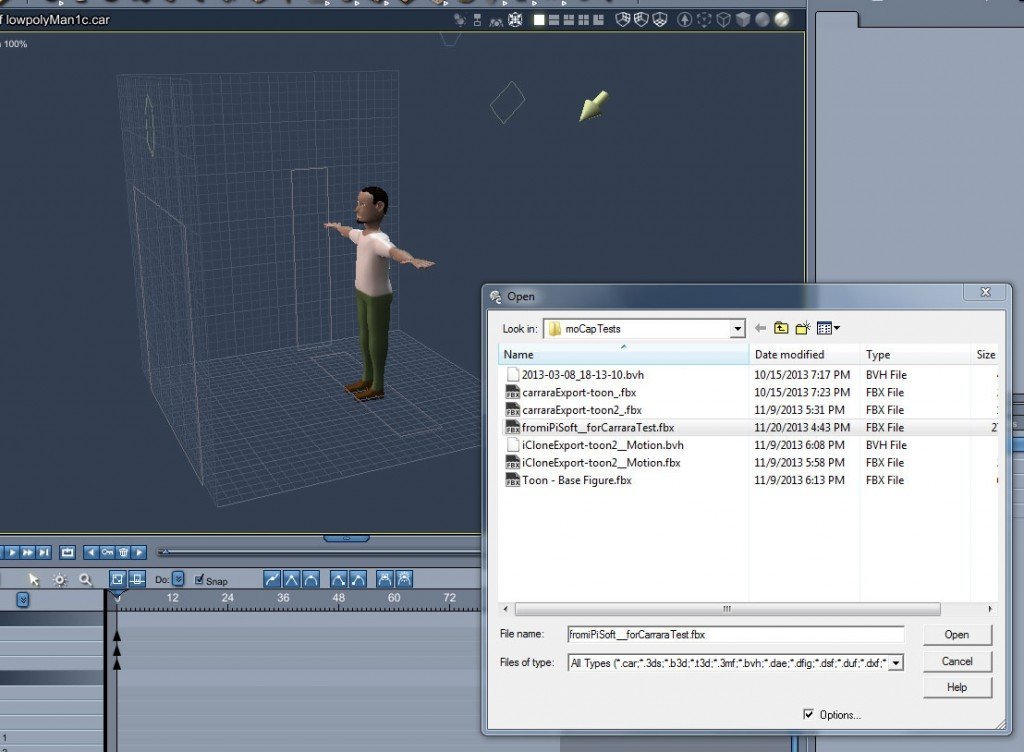Go back to the previous folder arrow
The image size is (1024, 752).
point(760,328)
